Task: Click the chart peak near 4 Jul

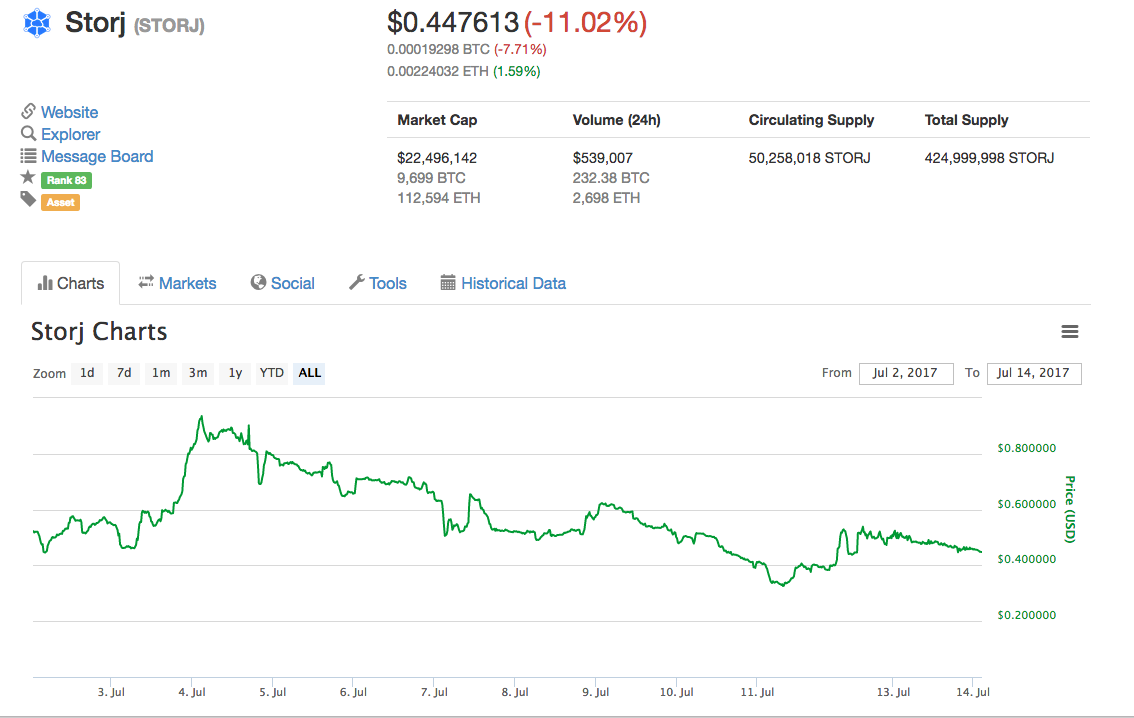Action: tap(201, 417)
